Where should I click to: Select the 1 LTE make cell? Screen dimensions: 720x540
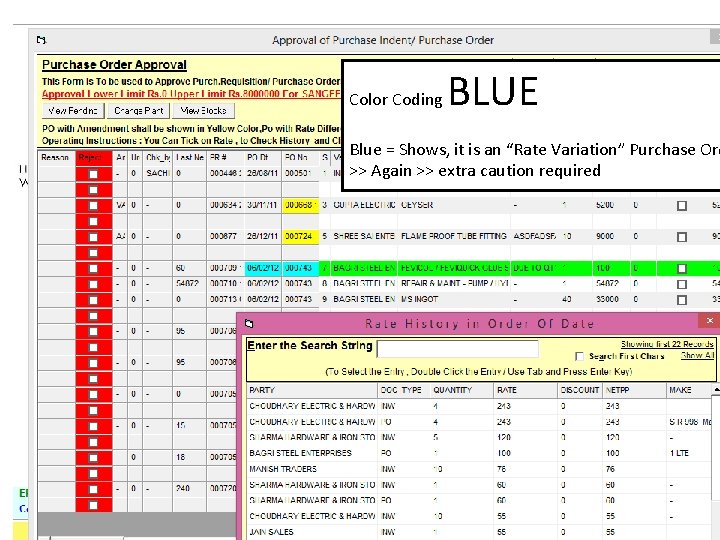[x=688, y=453]
